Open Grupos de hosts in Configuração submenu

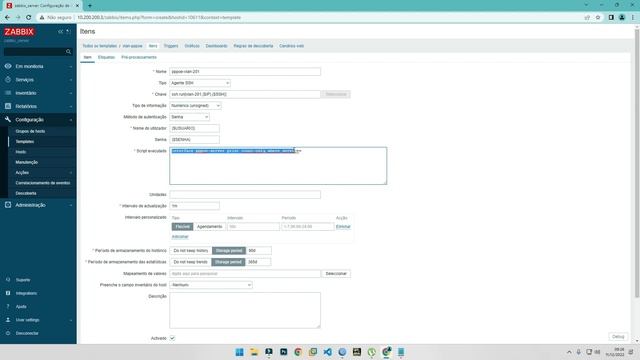(30, 131)
